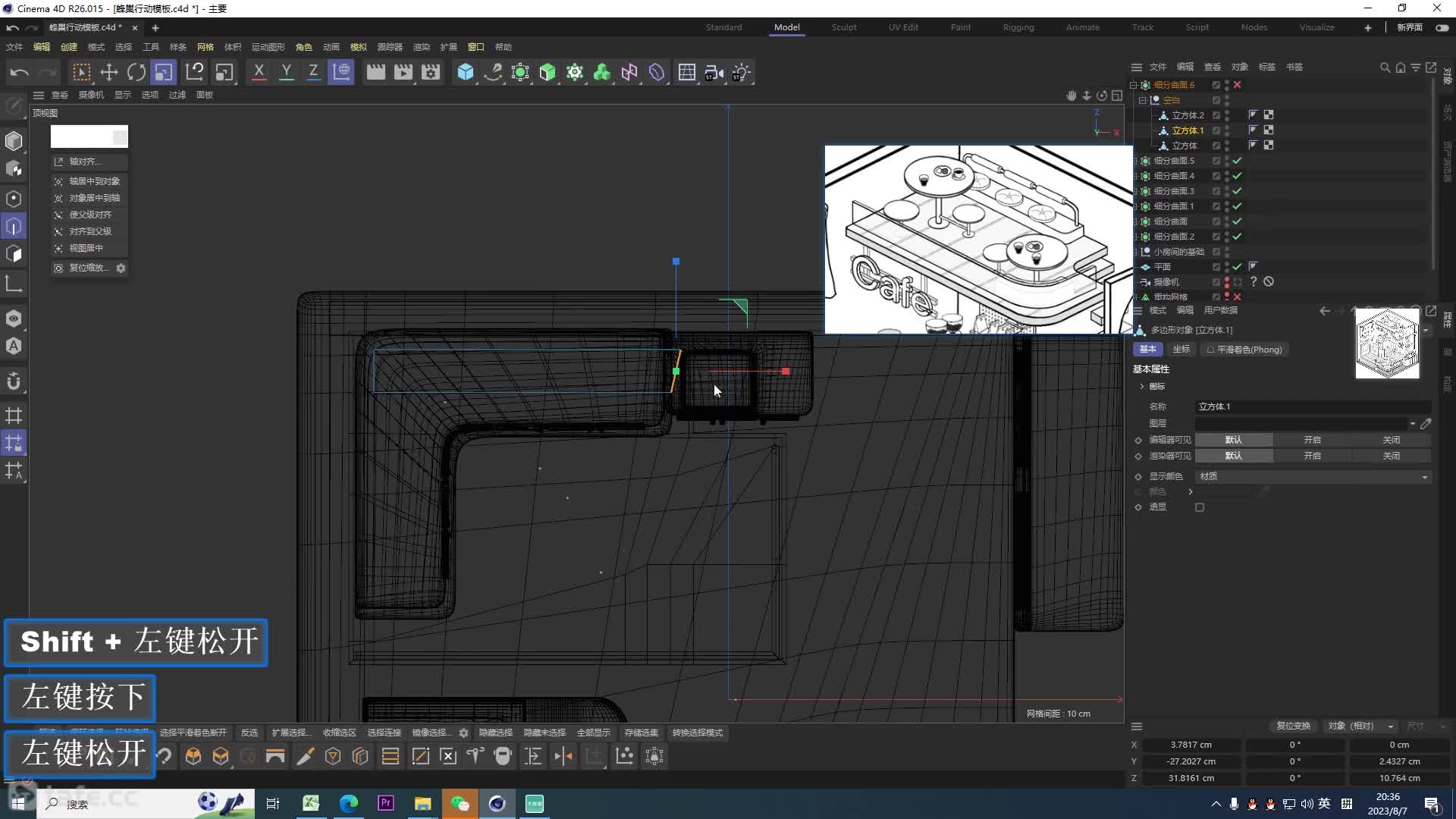The height and width of the screenshot is (819, 1456).
Task: Toggle enable check for 平面 object
Action: tap(1238, 267)
